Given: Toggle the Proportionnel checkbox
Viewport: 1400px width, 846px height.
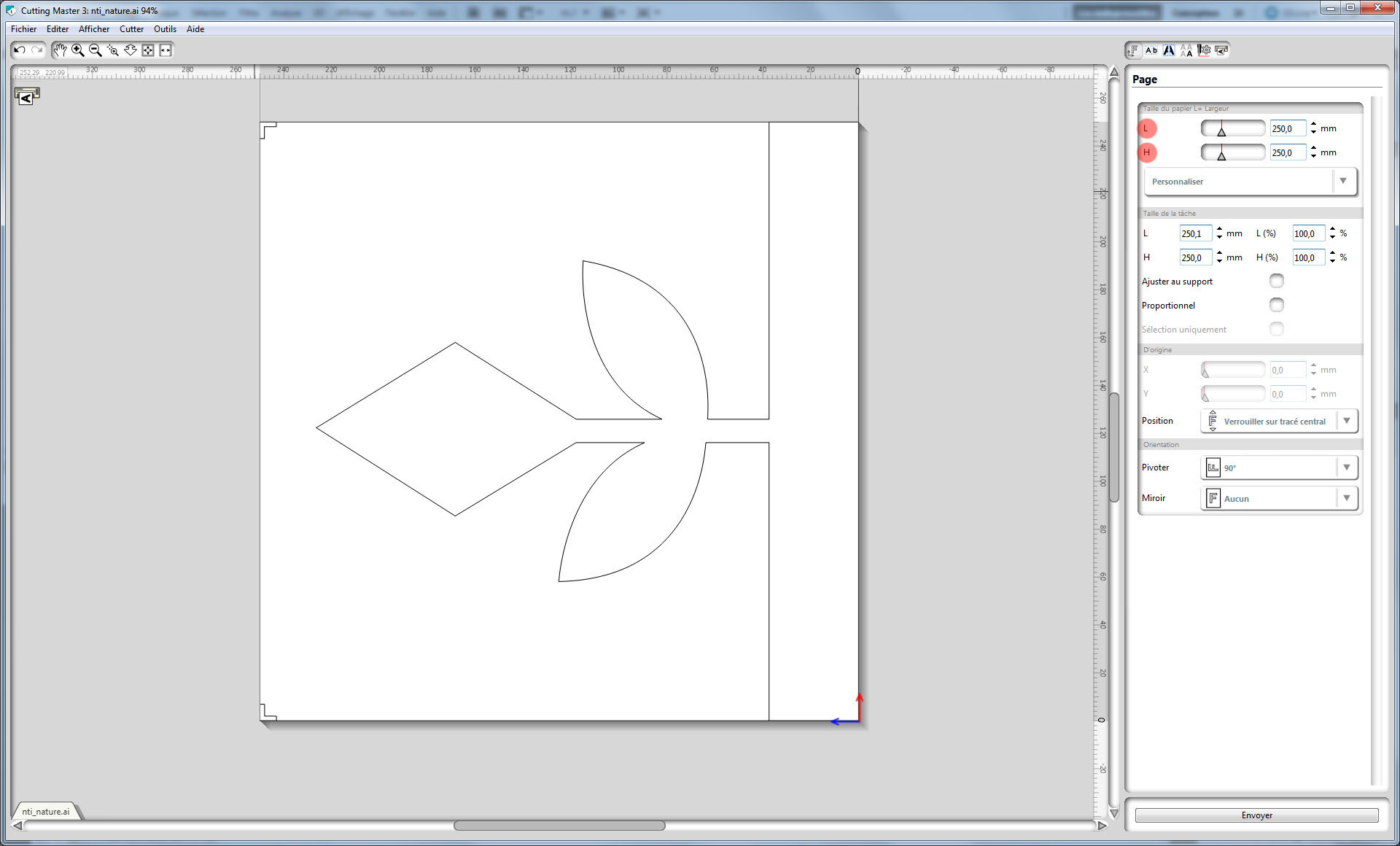Looking at the screenshot, I should tap(1276, 305).
